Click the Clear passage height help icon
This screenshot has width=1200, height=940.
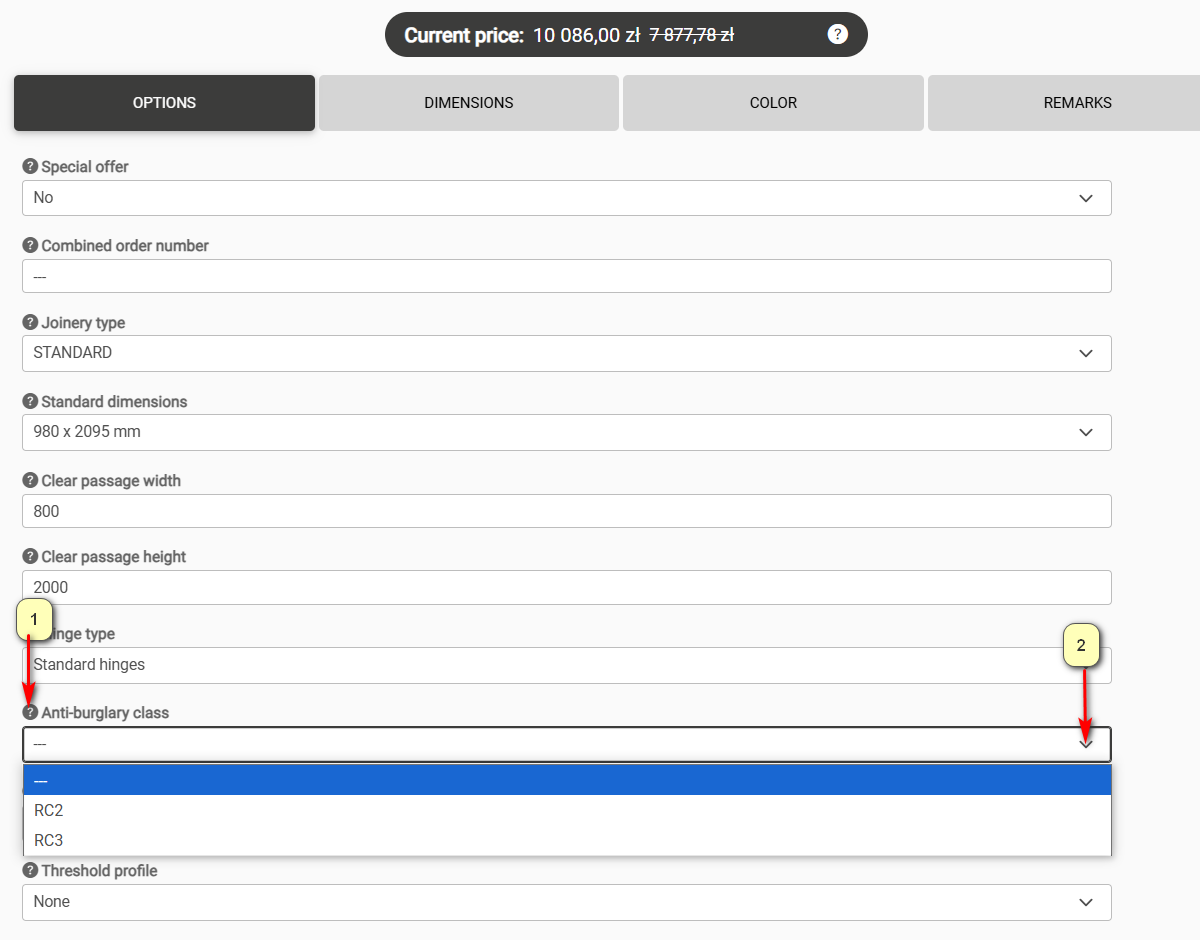point(30,557)
